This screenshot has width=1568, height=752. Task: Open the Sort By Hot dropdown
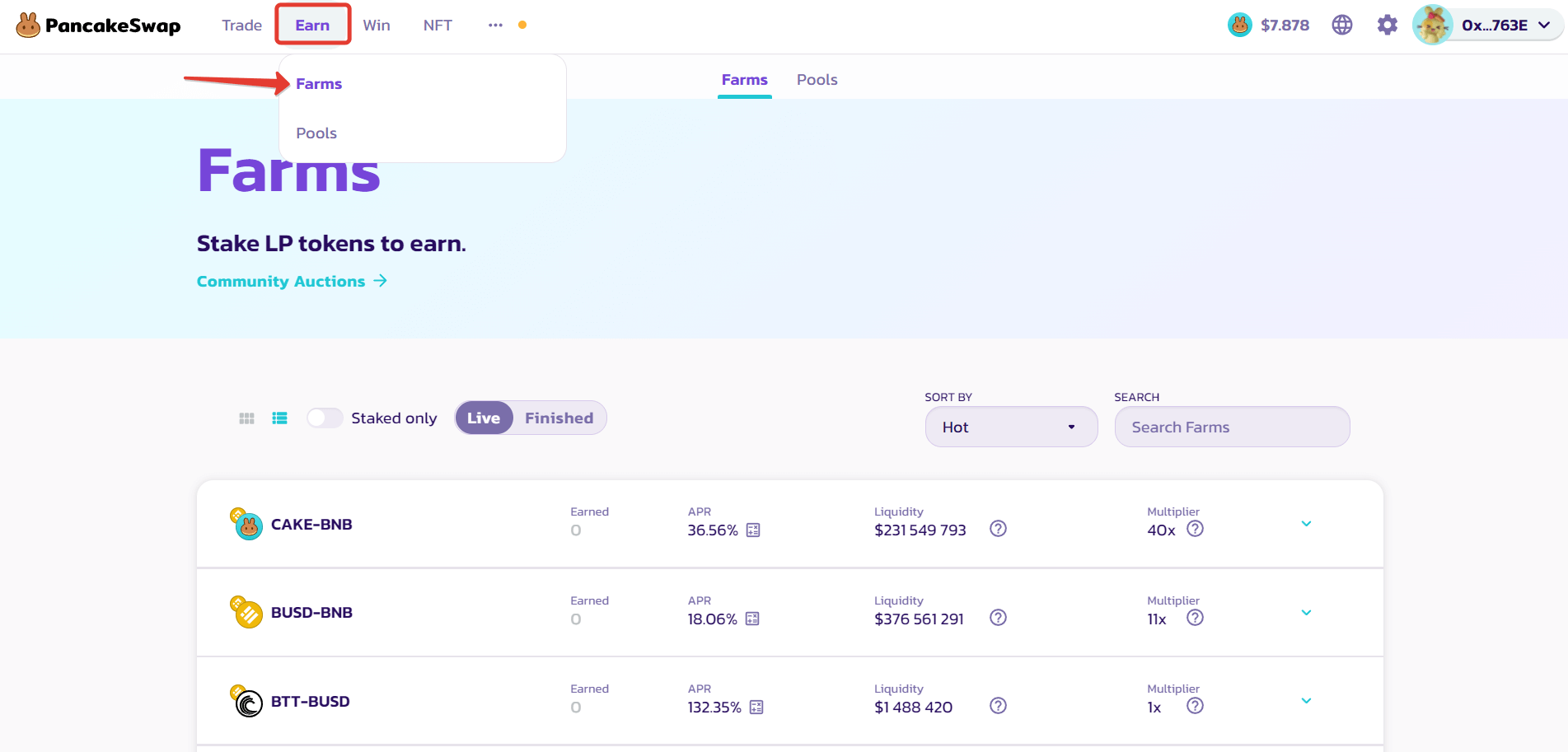click(1011, 427)
